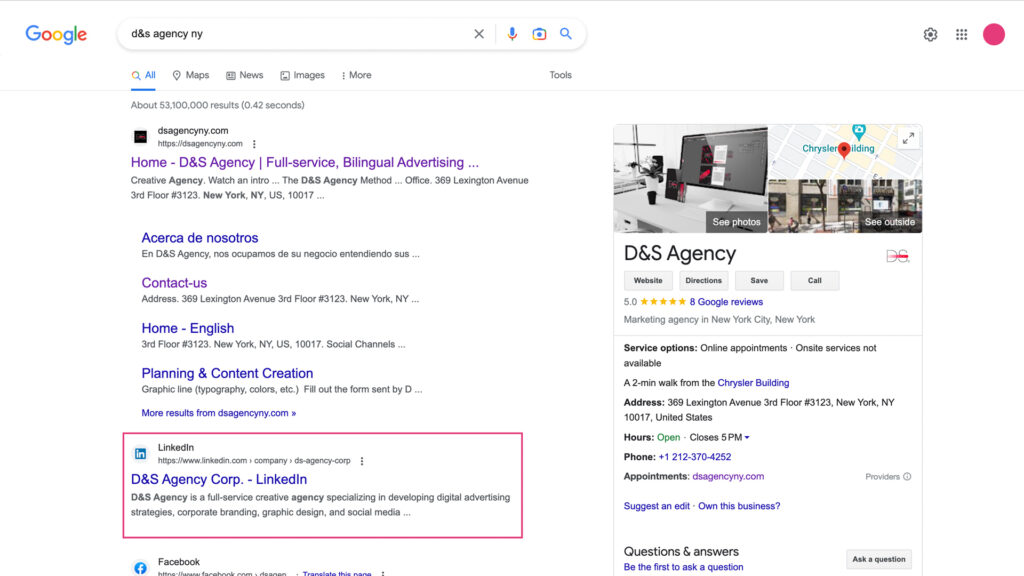The image size is (1024, 576).
Task: Click 'Suggest an edit' link
Action: (656, 506)
